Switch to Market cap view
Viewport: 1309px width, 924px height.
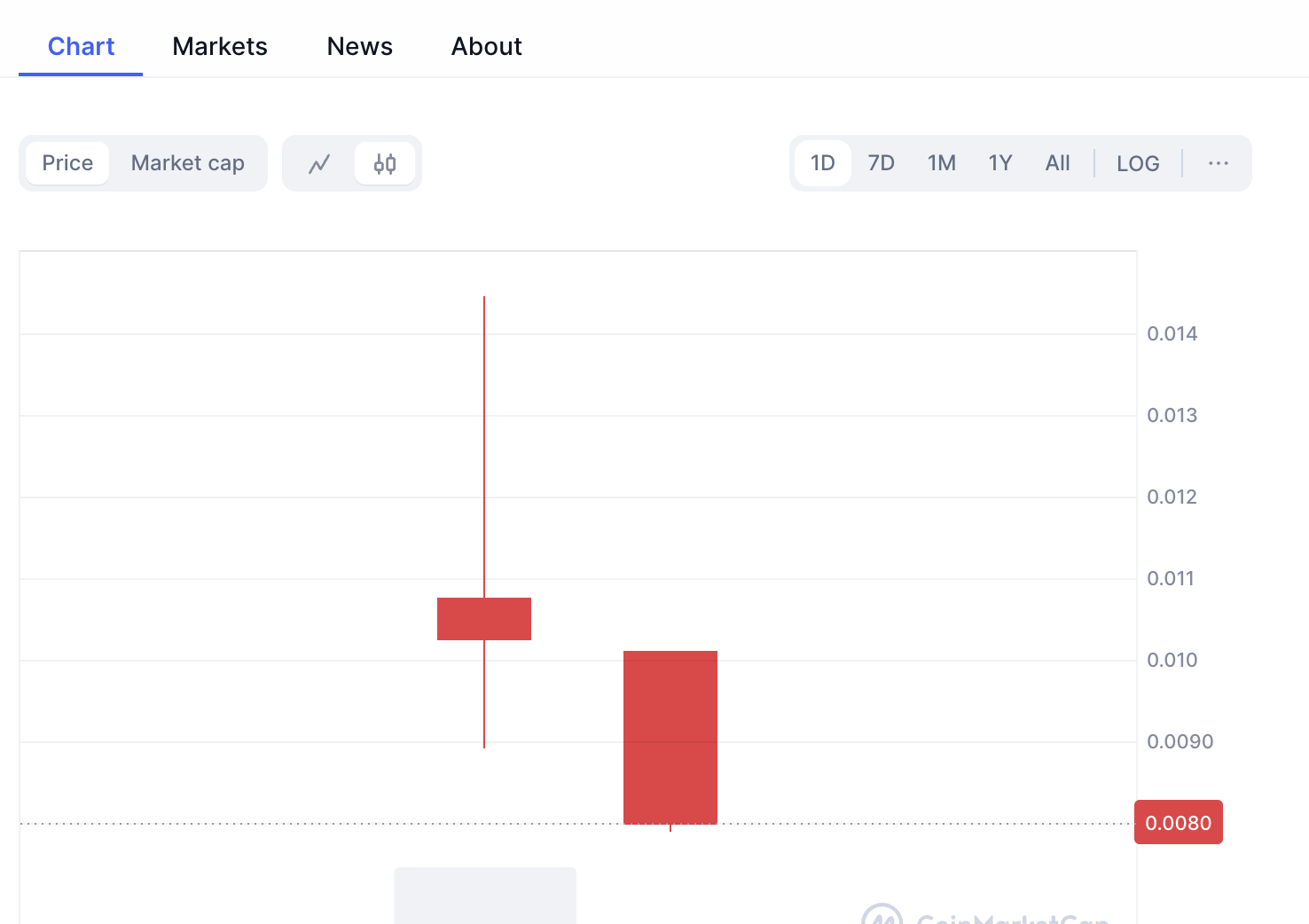pyautogui.click(x=188, y=163)
